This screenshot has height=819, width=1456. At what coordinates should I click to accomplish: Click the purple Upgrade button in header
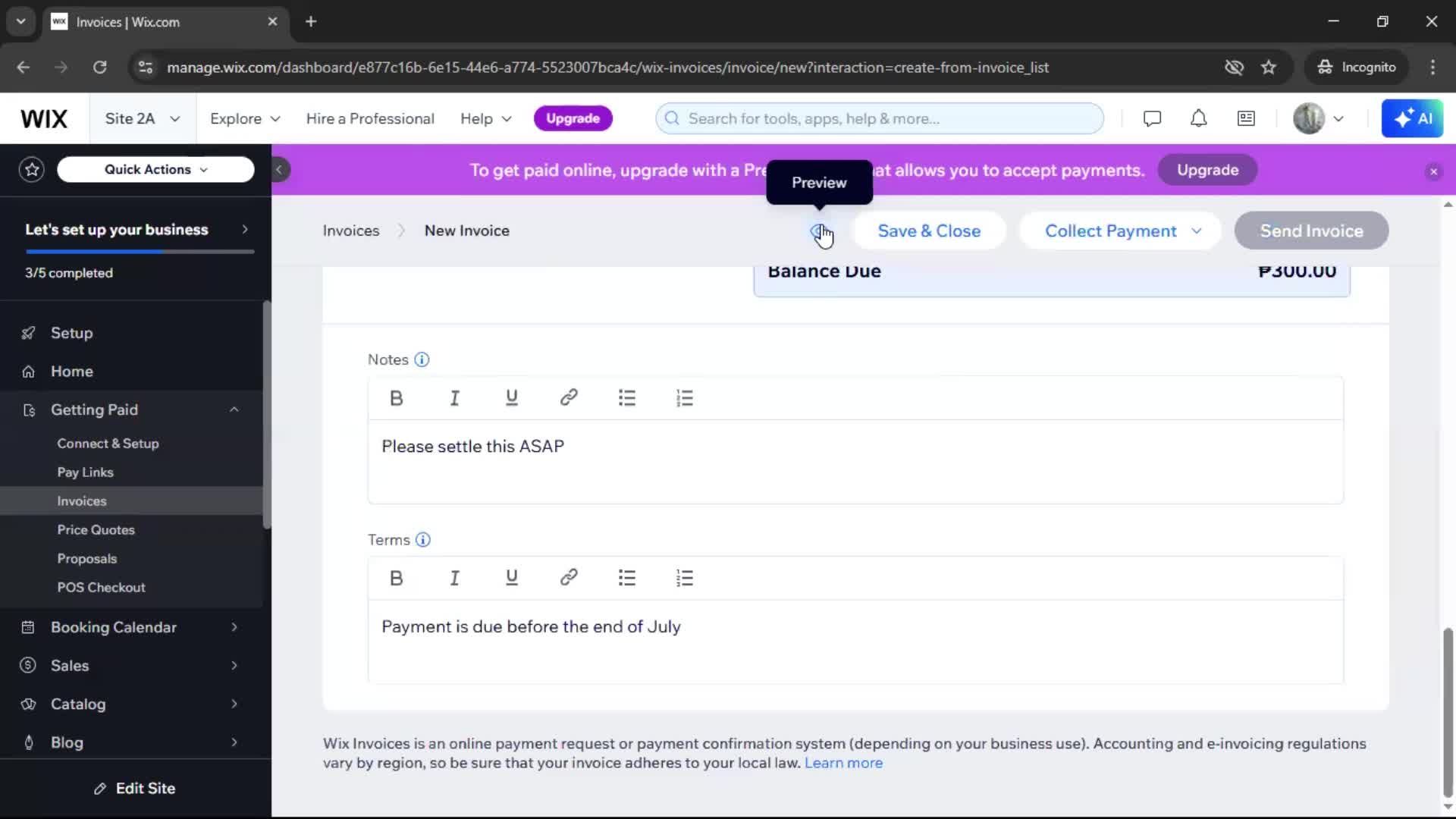point(573,118)
